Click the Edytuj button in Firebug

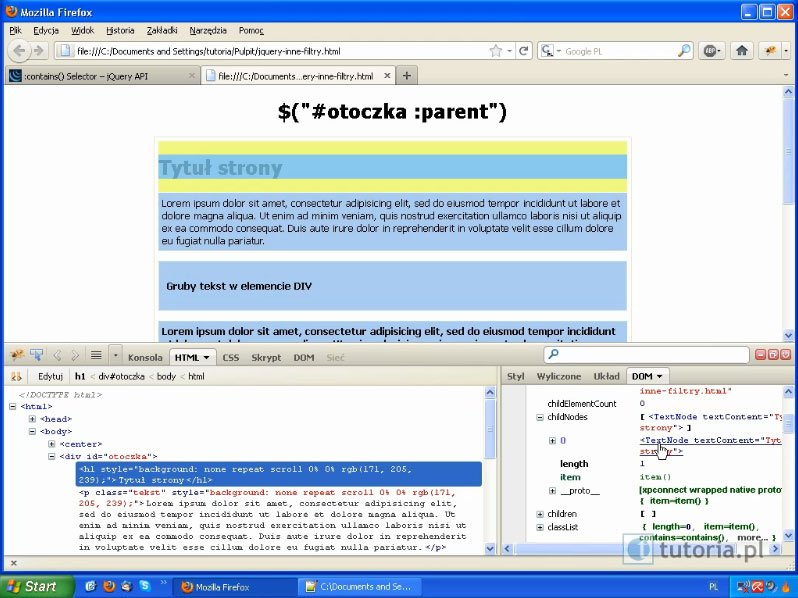(50, 376)
